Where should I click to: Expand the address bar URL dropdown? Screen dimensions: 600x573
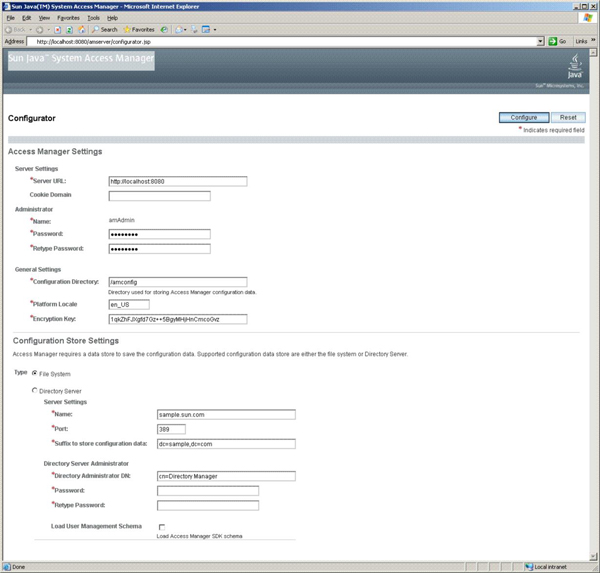point(540,41)
